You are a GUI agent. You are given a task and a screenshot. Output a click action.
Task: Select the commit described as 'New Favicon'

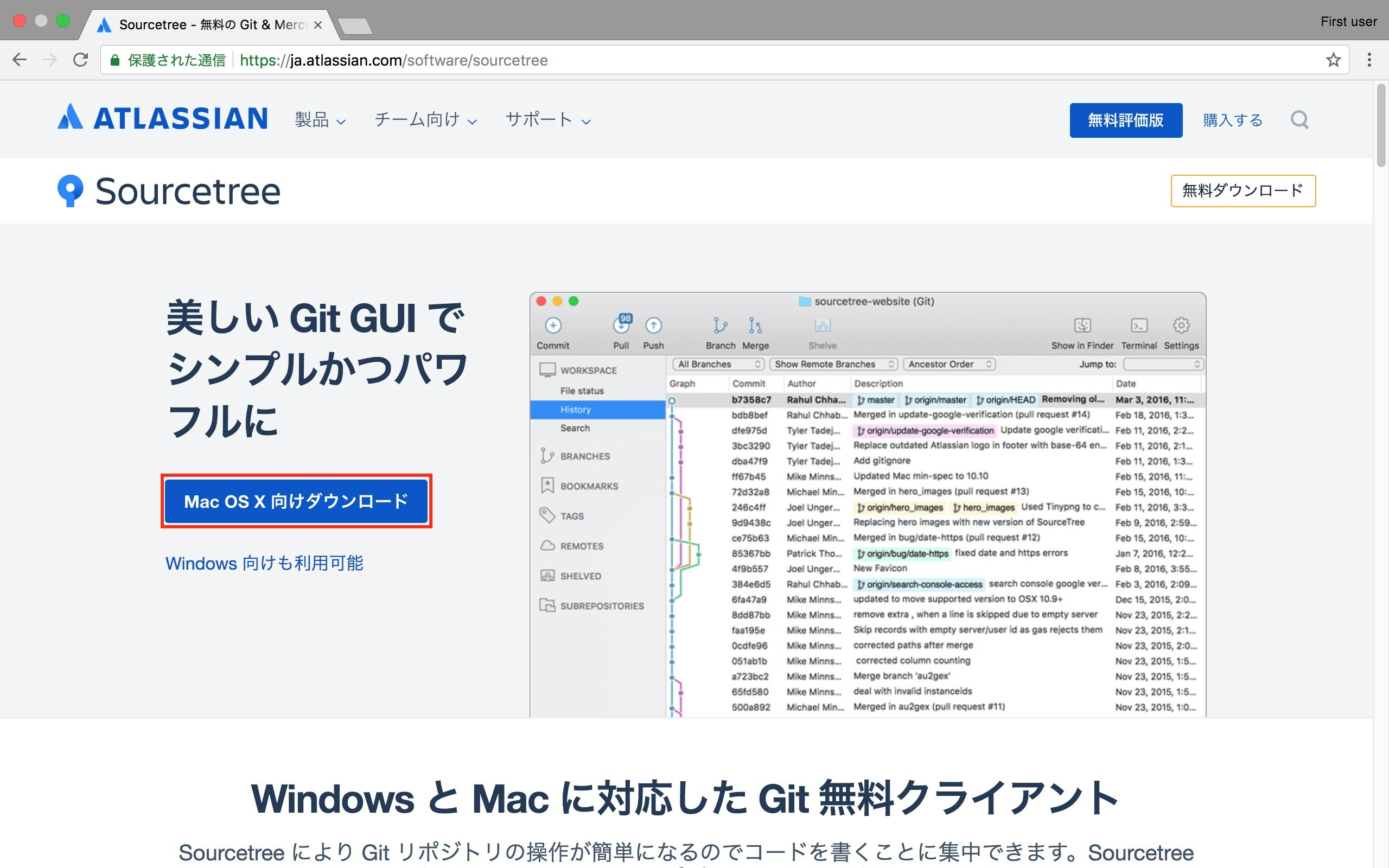click(935, 569)
